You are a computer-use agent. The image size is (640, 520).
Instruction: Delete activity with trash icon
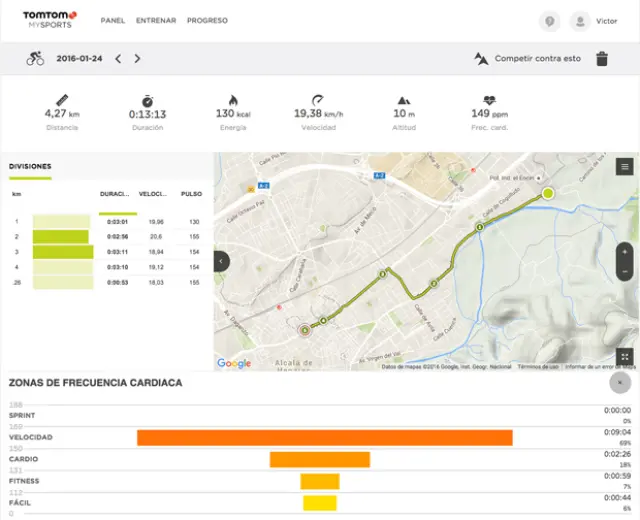[x=602, y=59]
